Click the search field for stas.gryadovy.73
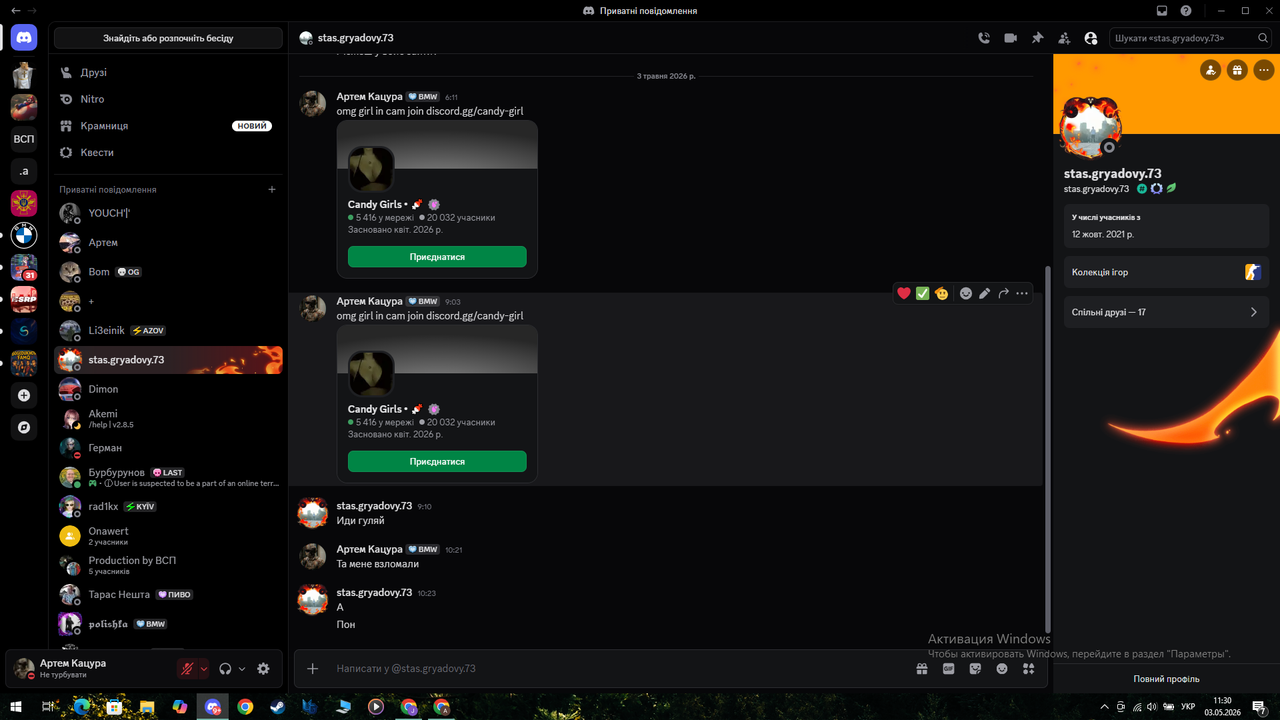This screenshot has width=1280, height=720. pos(1190,38)
